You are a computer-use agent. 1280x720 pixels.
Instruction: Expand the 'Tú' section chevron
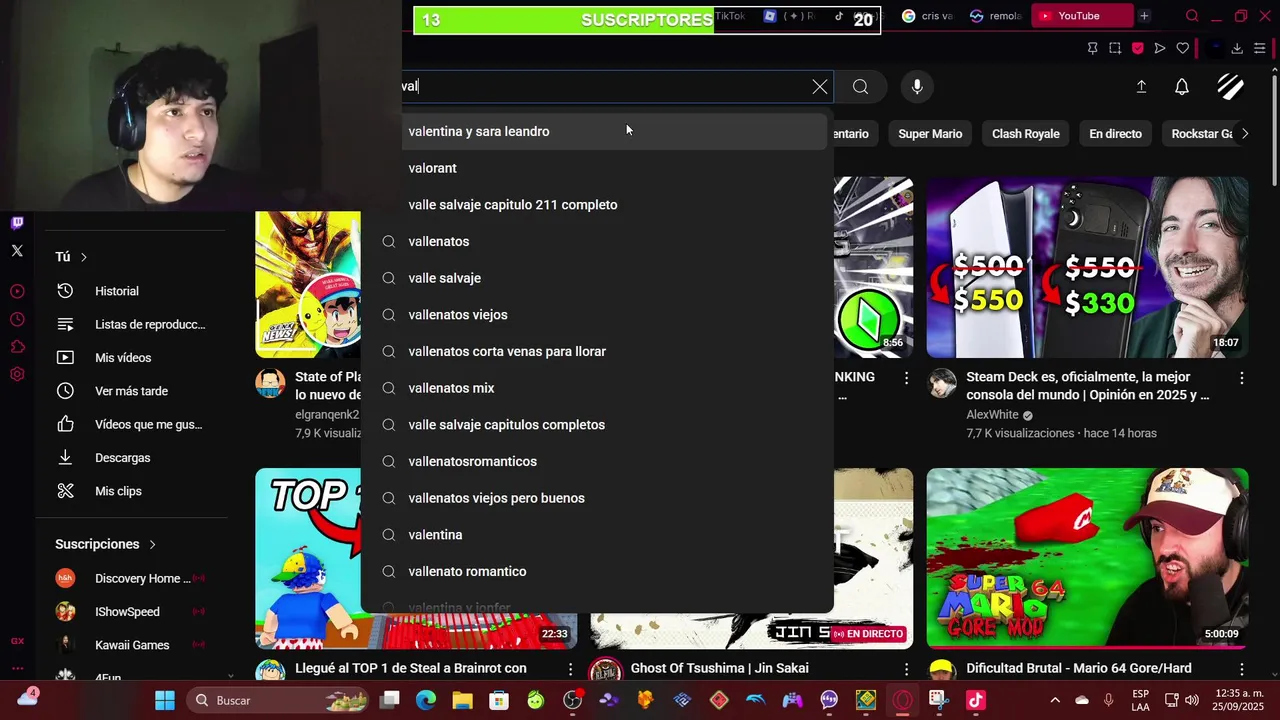point(84,257)
